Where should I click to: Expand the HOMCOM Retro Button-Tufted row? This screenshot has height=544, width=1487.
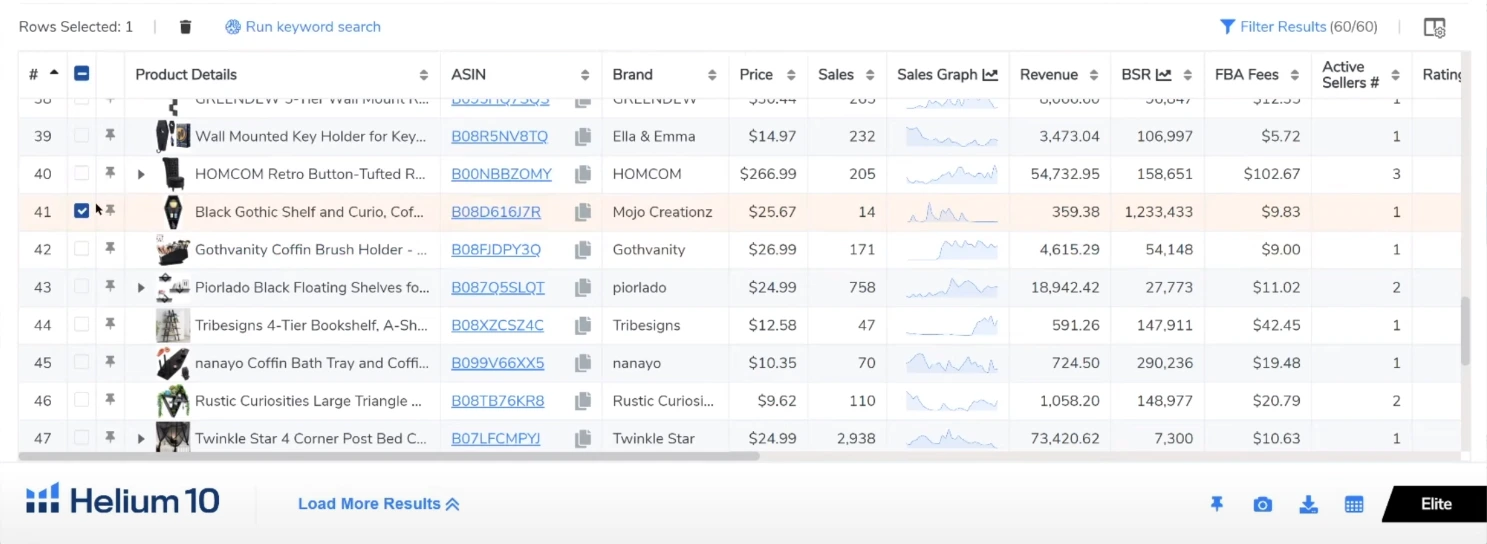(x=141, y=174)
